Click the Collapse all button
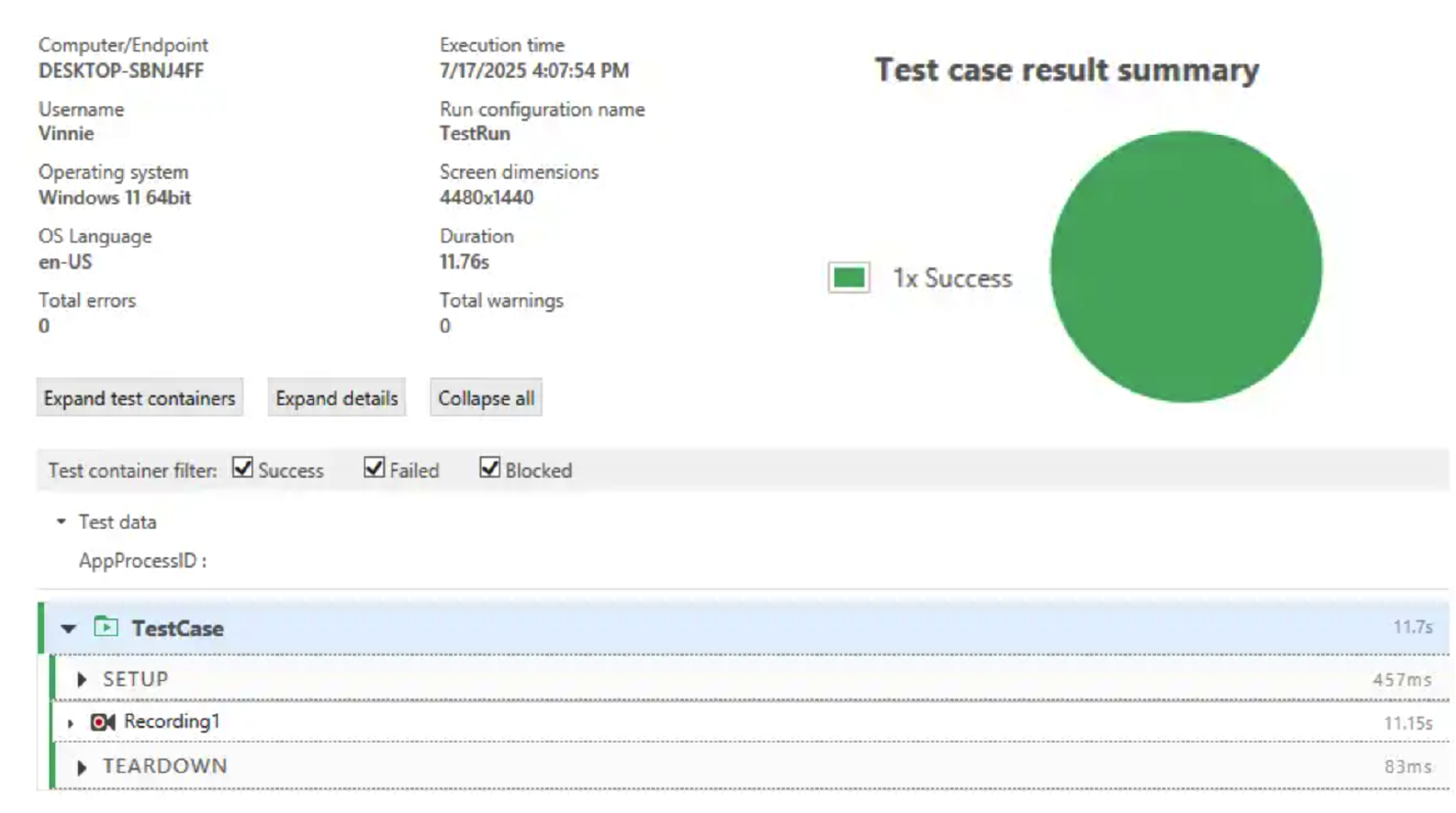1456x813 pixels. coord(484,397)
